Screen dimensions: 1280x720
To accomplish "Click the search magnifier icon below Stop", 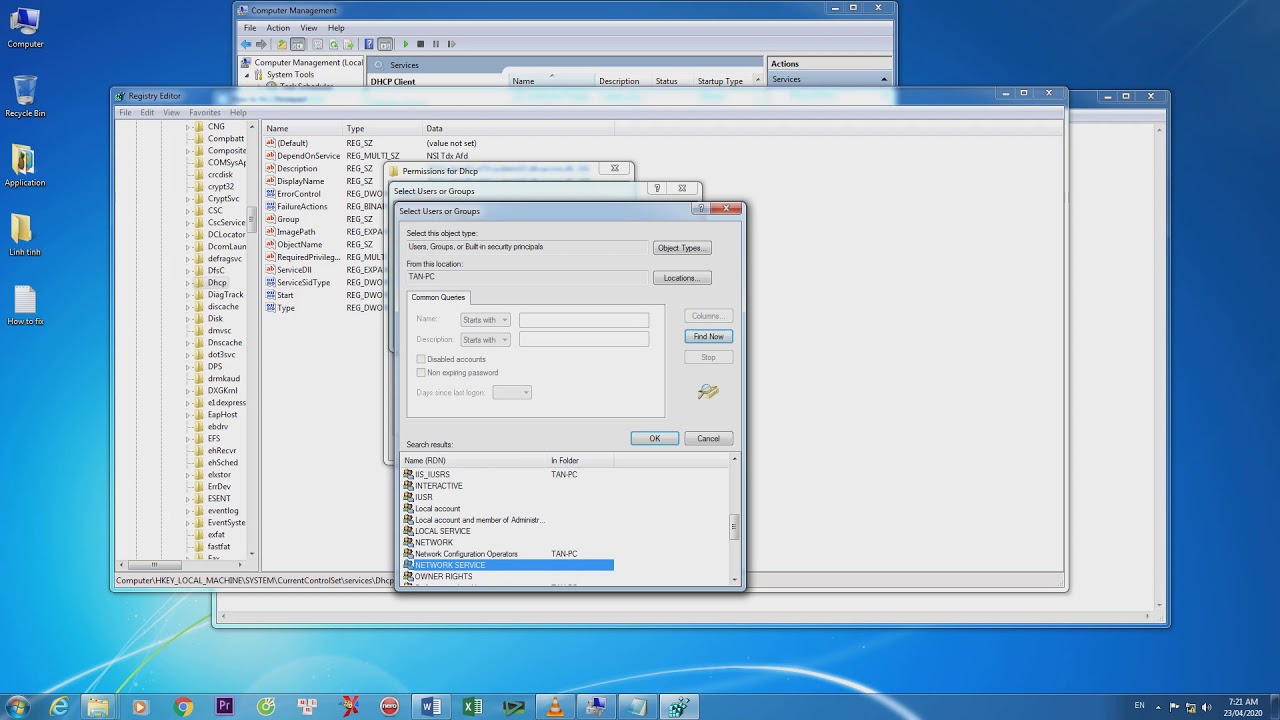I will pos(708,392).
